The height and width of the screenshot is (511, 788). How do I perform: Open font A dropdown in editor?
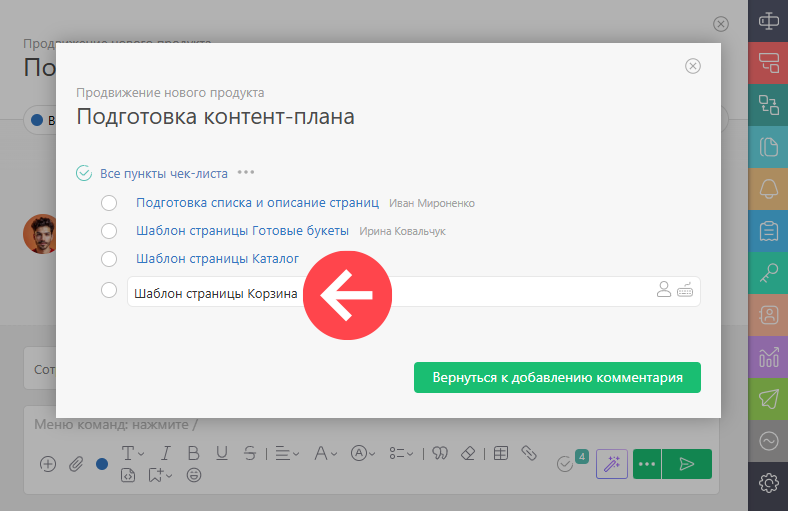pos(325,453)
